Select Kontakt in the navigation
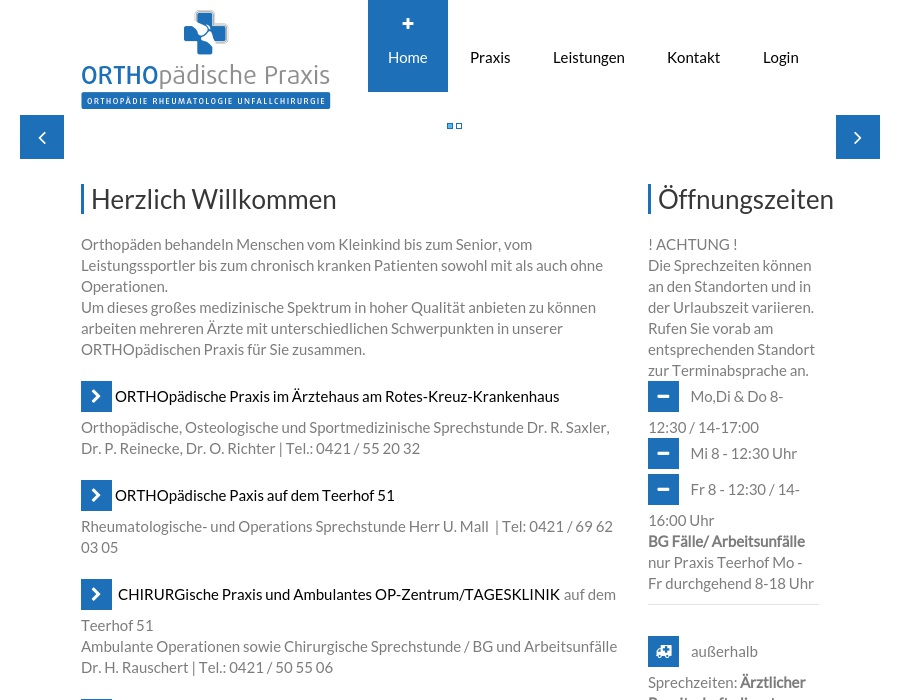This screenshot has height=700, width=900. coord(693,57)
